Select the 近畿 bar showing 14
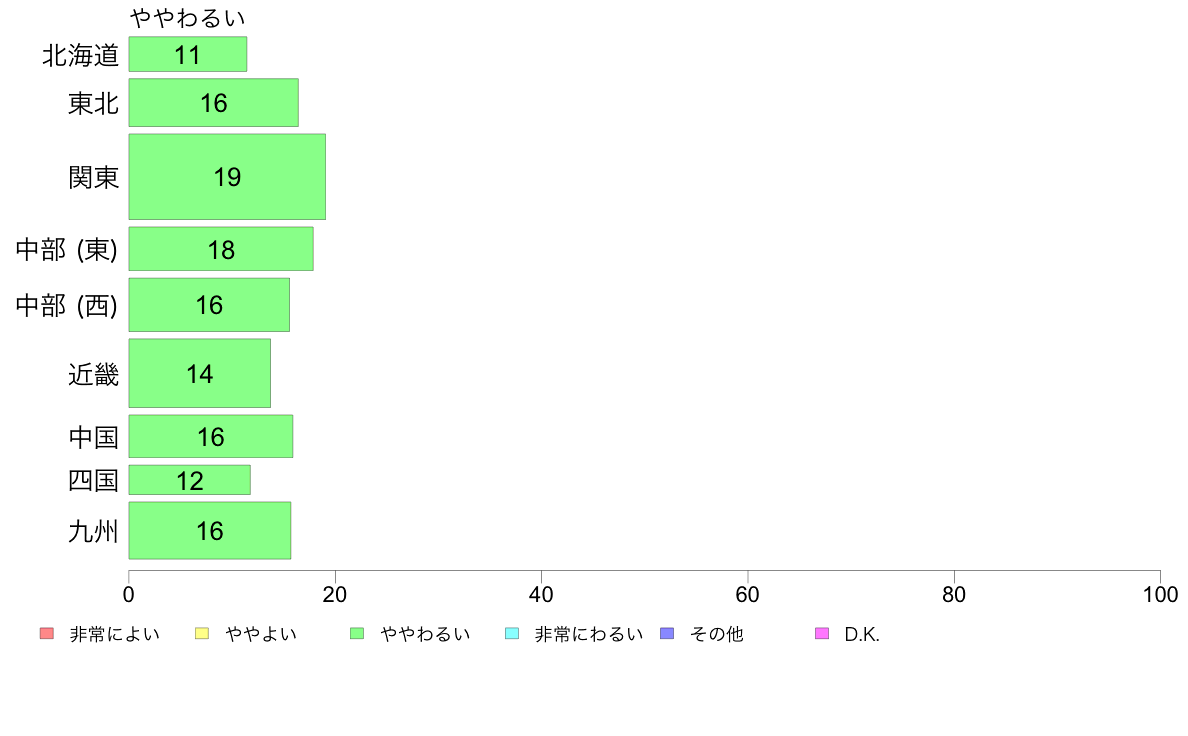 pos(200,373)
